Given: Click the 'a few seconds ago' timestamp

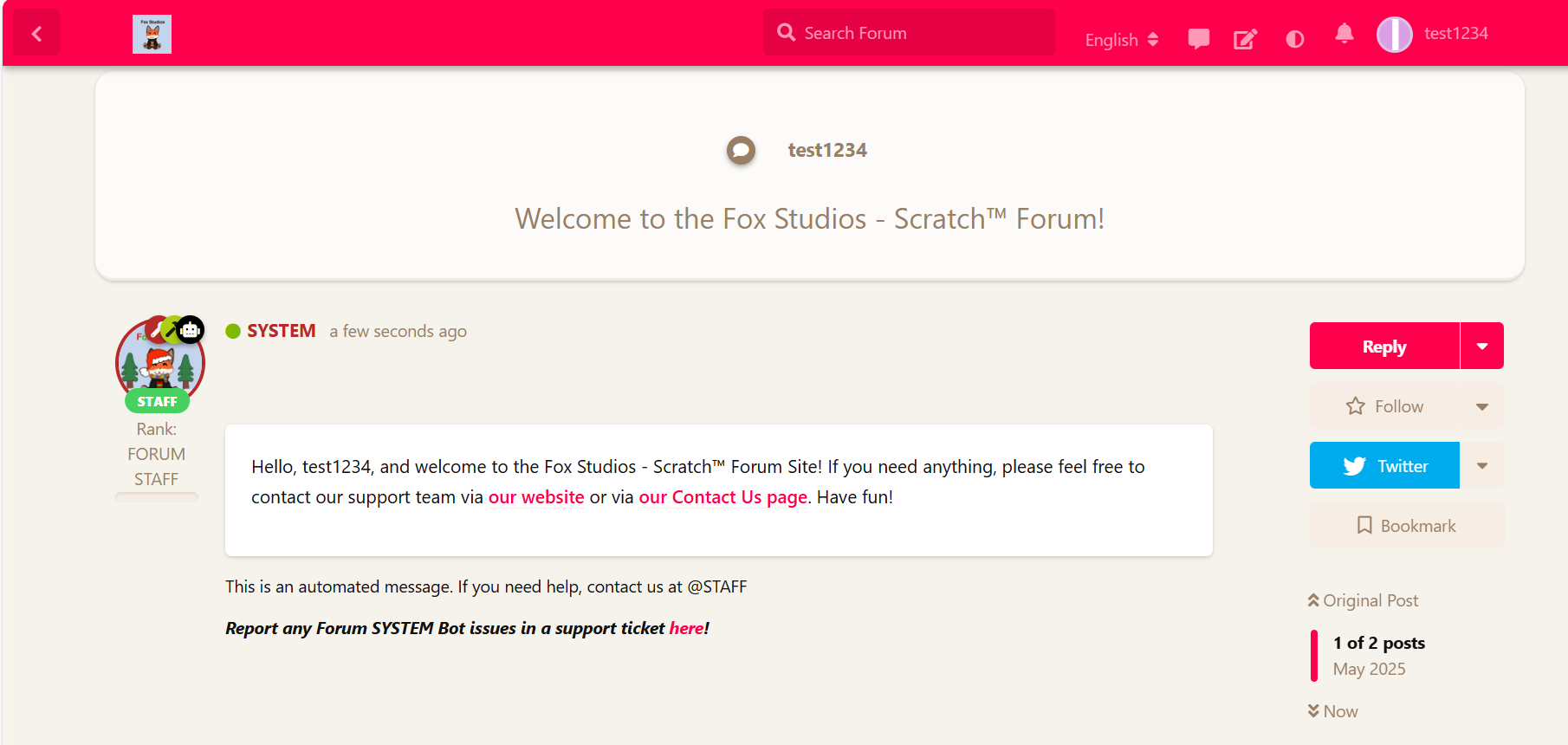Looking at the screenshot, I should [398, 331].
